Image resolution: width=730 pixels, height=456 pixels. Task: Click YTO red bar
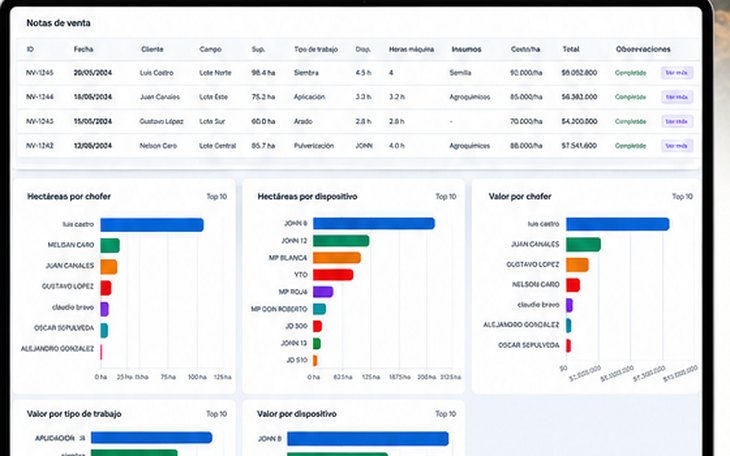click(333, 275)
